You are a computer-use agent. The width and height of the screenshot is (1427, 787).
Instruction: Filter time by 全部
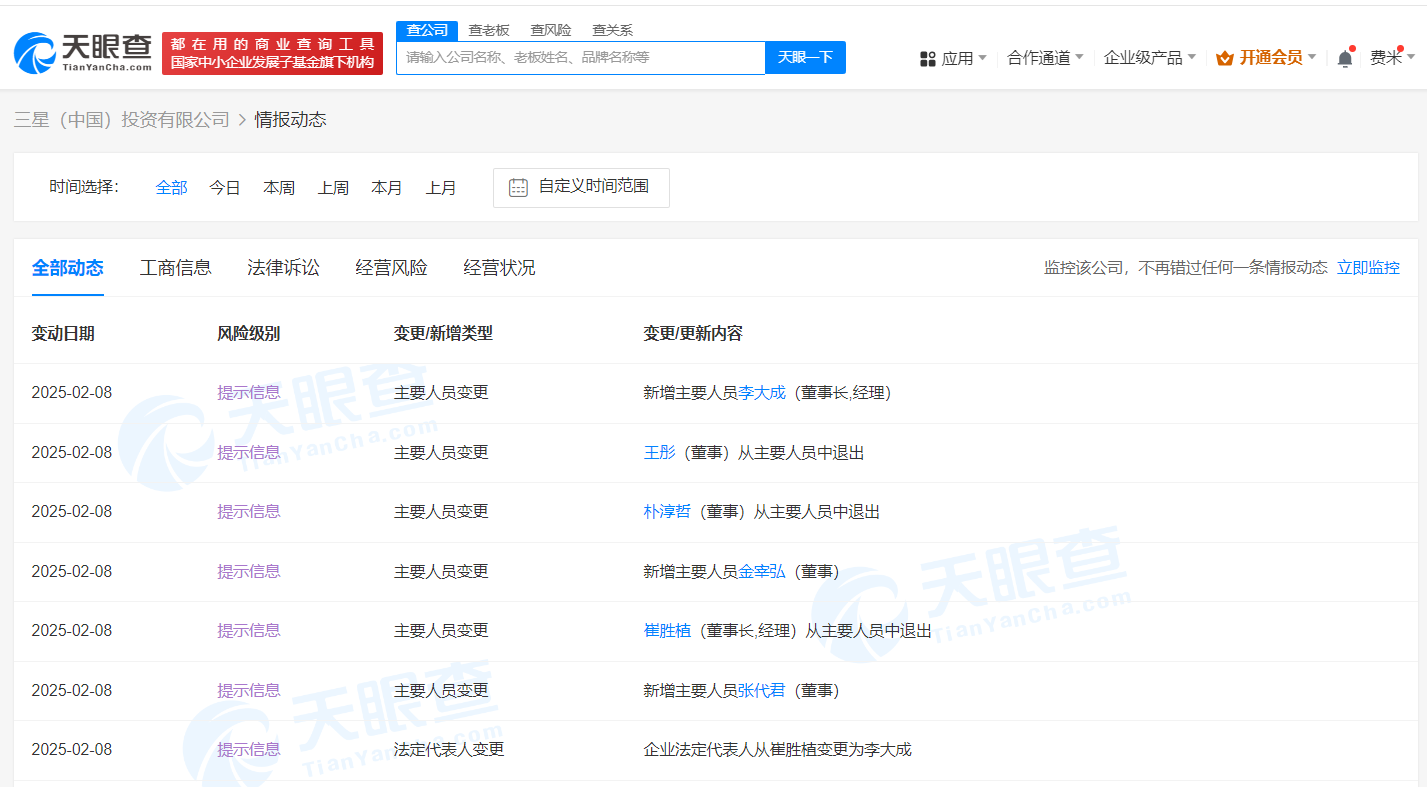[171, 187]
